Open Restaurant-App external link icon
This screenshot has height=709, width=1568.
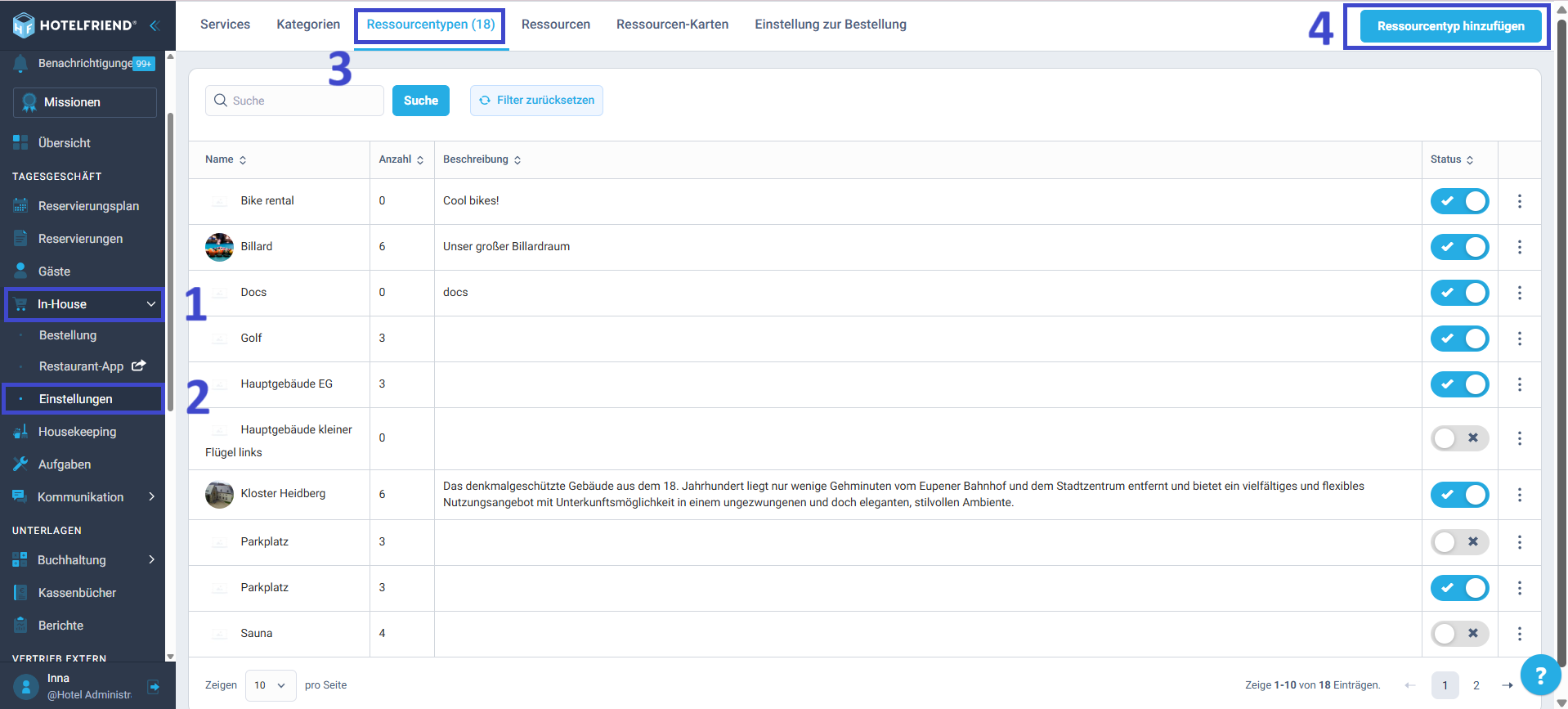point(139,366)
